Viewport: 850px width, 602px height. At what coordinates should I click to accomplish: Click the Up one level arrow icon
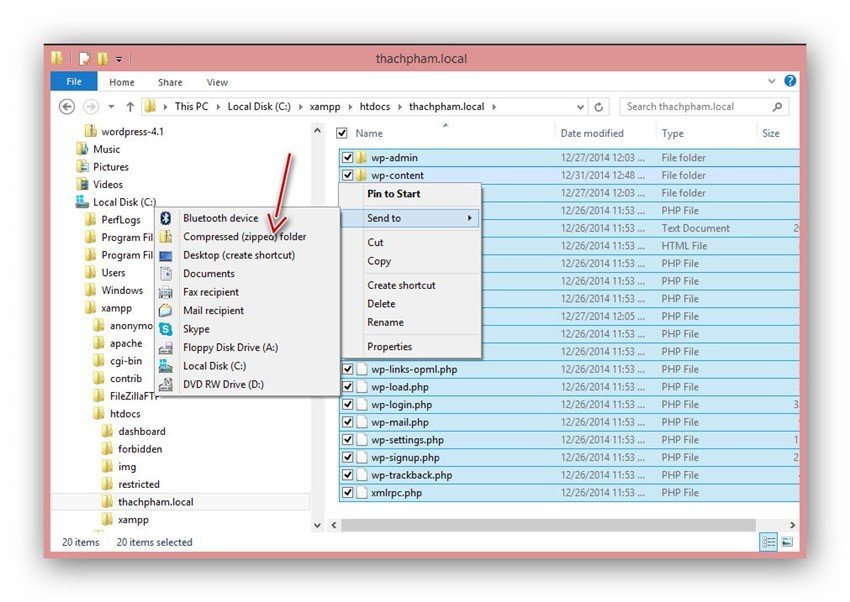click(x=130, y=106)
